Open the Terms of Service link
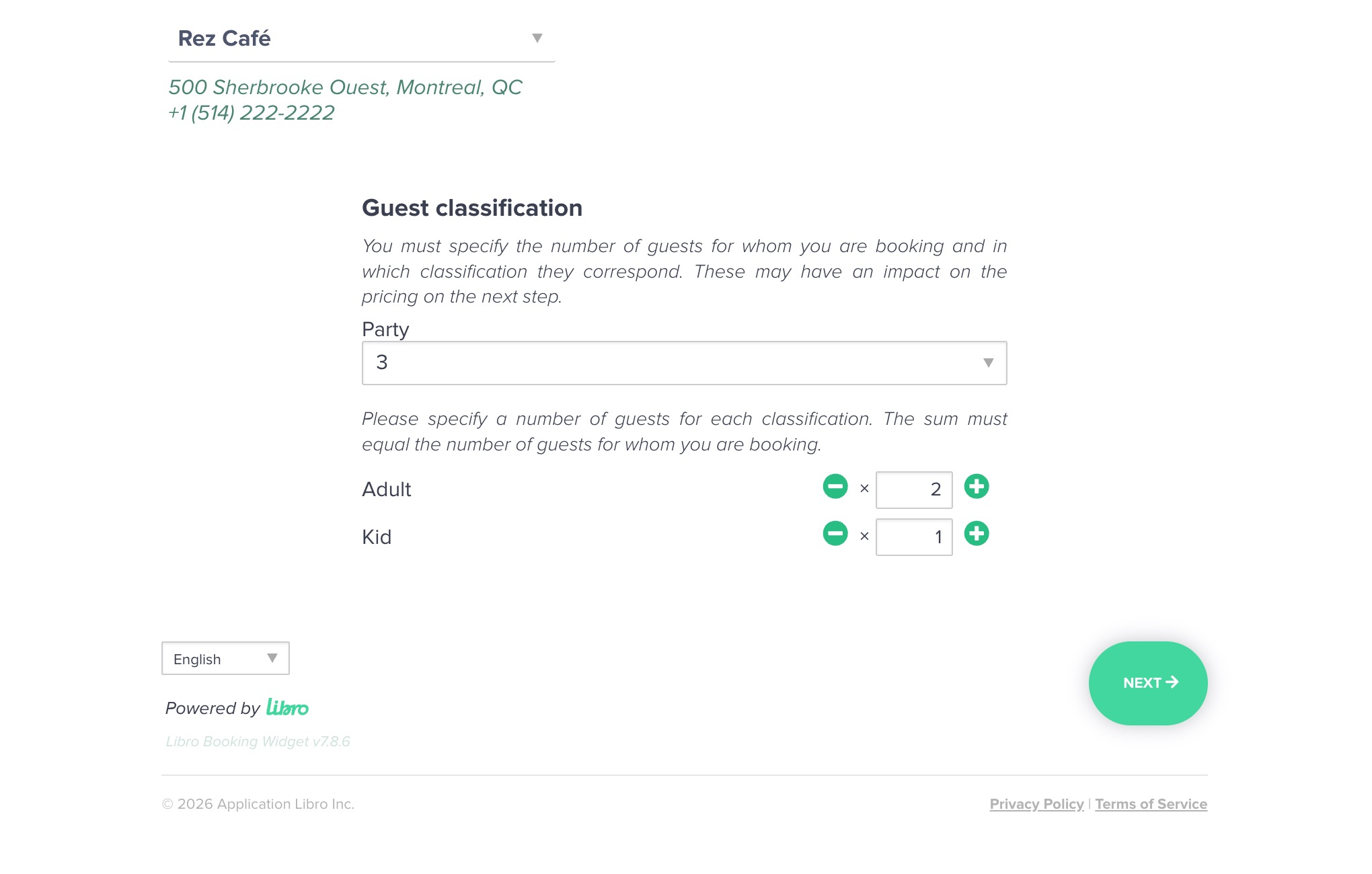This screenshot has width=1372, height=874. (x=1151, y=804)
